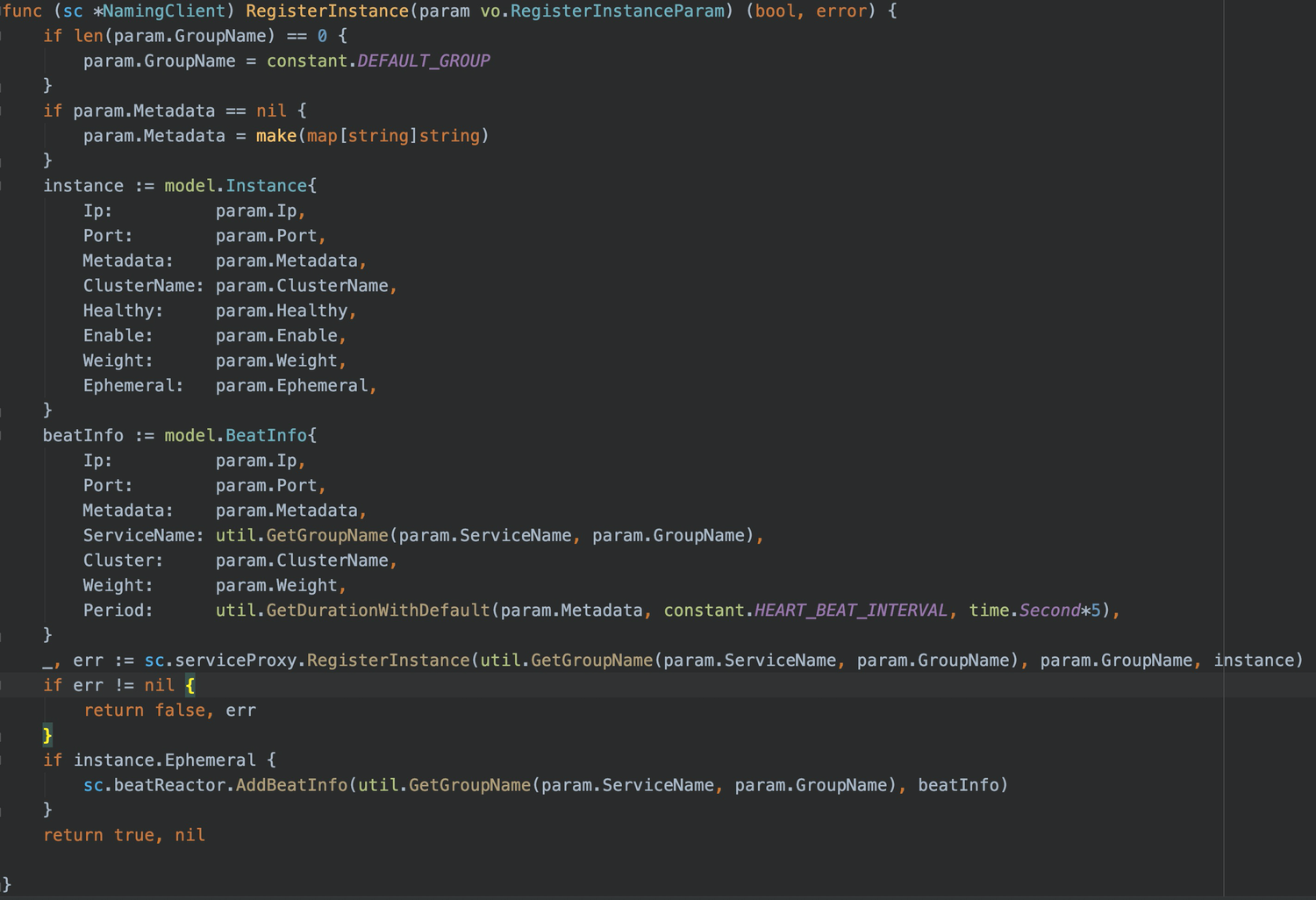The height and width of the screenshot is (900, 1316).
Task: Click the highlighted closing yellow brace
Action: 47,735
